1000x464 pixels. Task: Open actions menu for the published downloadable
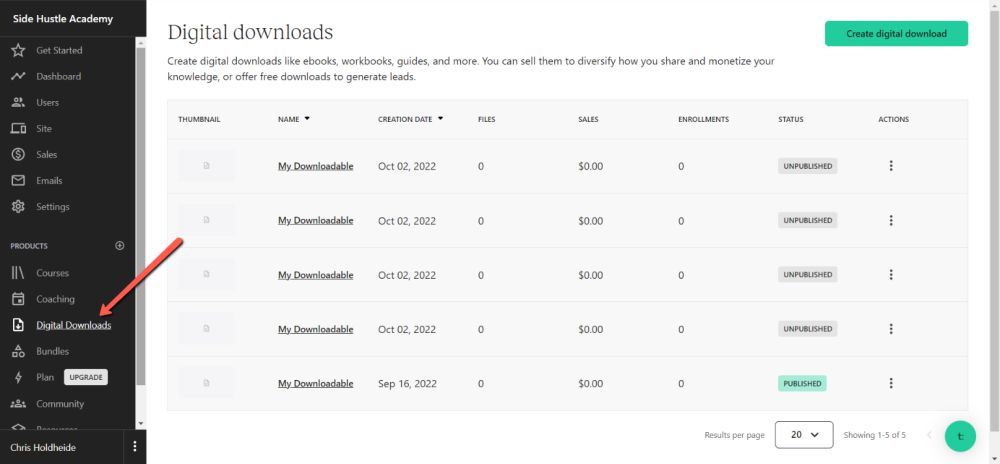tap(891, 383)
